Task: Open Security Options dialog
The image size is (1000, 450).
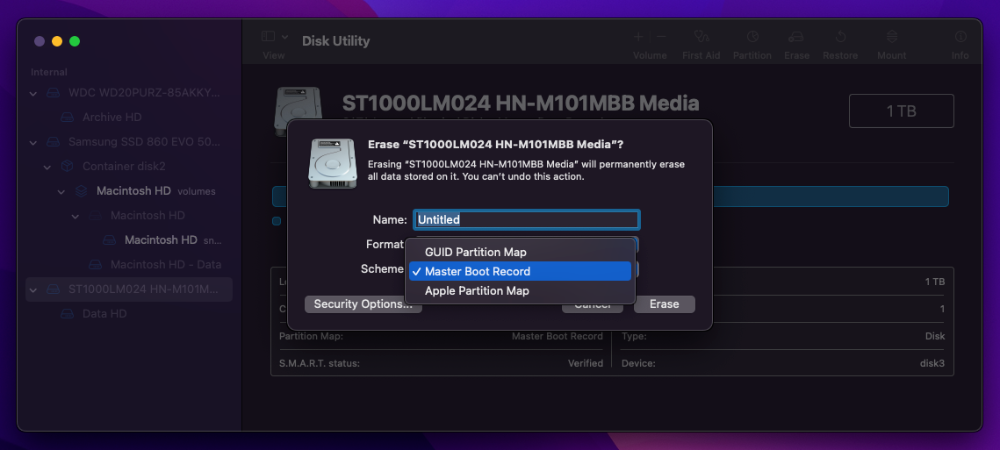Action: (363, 304)
